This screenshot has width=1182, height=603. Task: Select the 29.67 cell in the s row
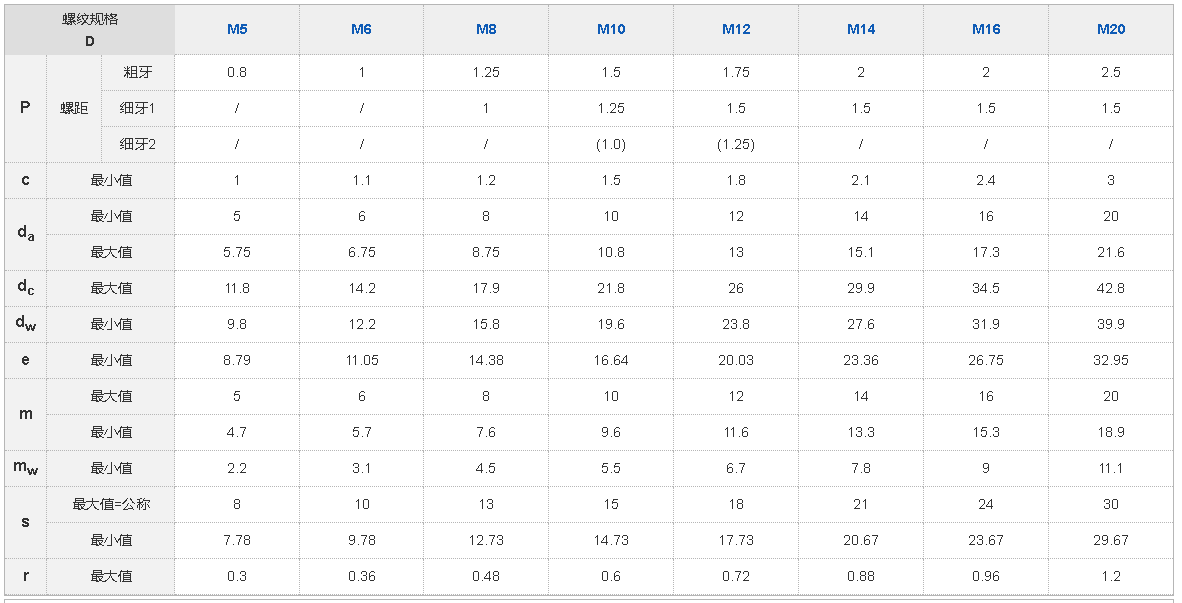(x=1111, y=540)
